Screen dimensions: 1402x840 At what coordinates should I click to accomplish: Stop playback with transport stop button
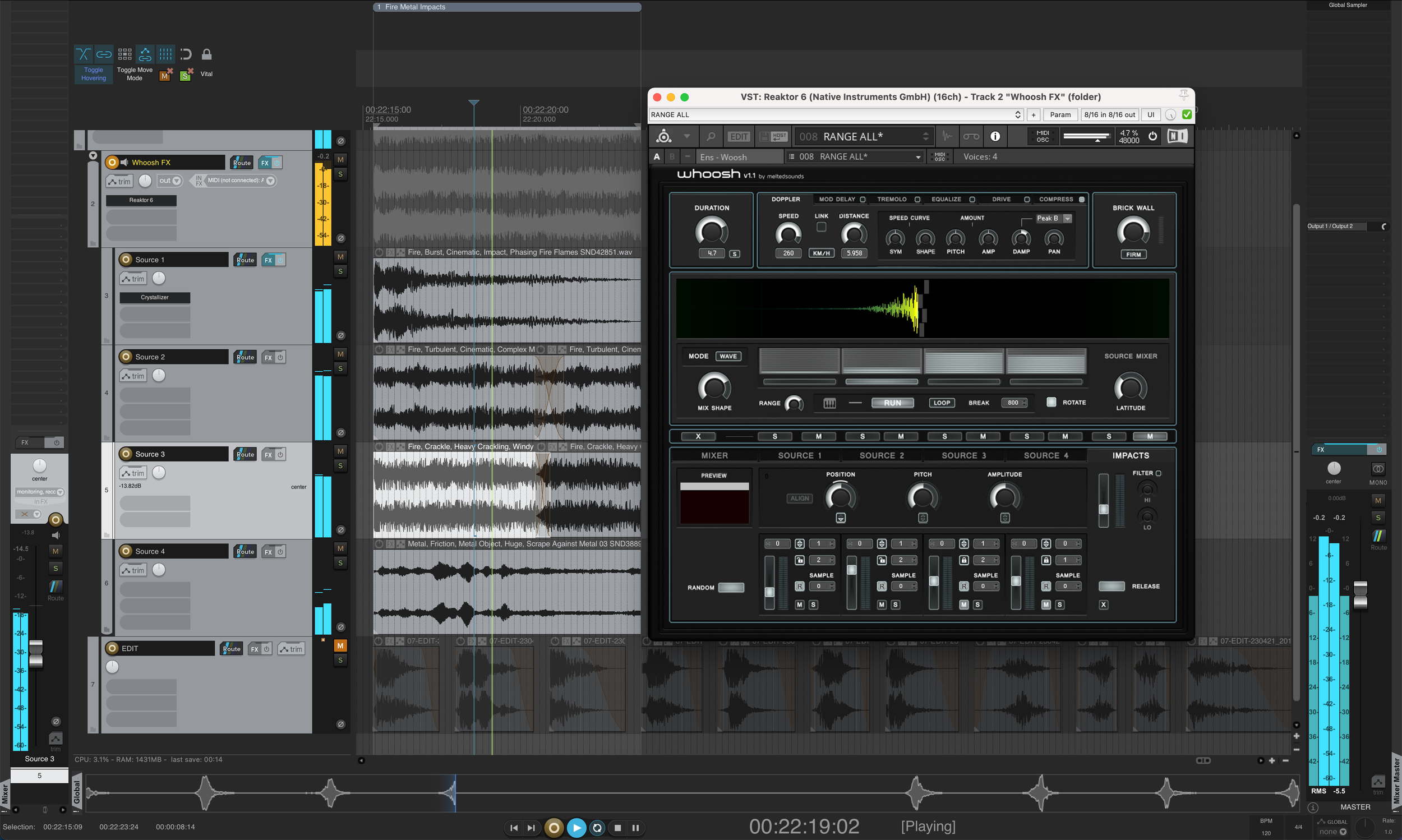coord(617,828)
